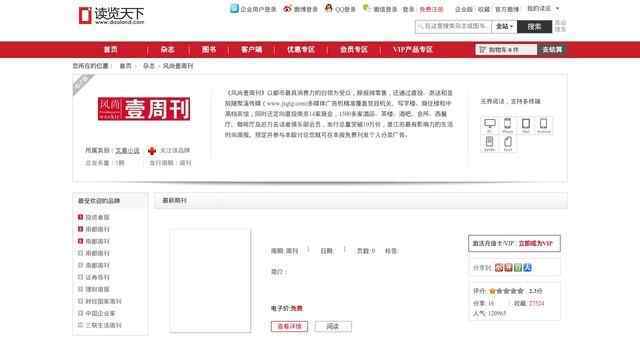Click the second breadcrumb link

149,66
